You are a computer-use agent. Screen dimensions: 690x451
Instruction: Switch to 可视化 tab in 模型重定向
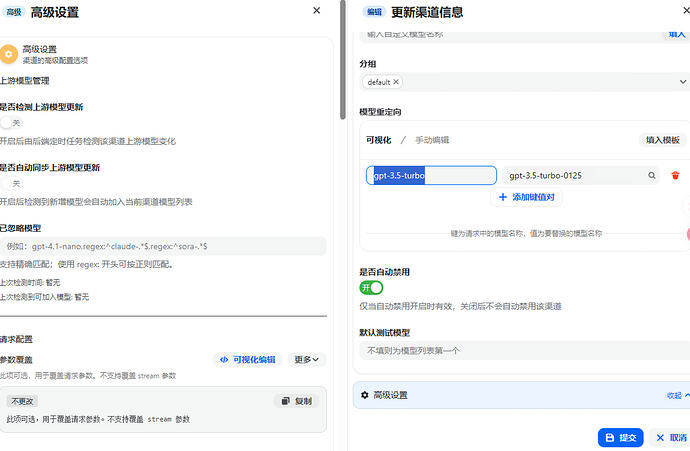point(379,140)
